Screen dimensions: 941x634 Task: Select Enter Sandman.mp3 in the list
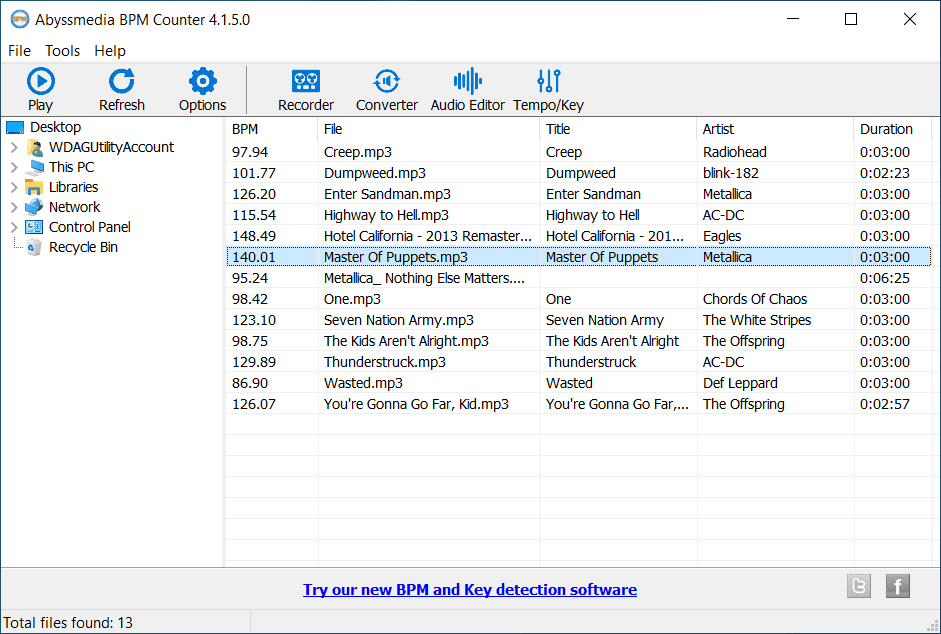click(579, 194)
